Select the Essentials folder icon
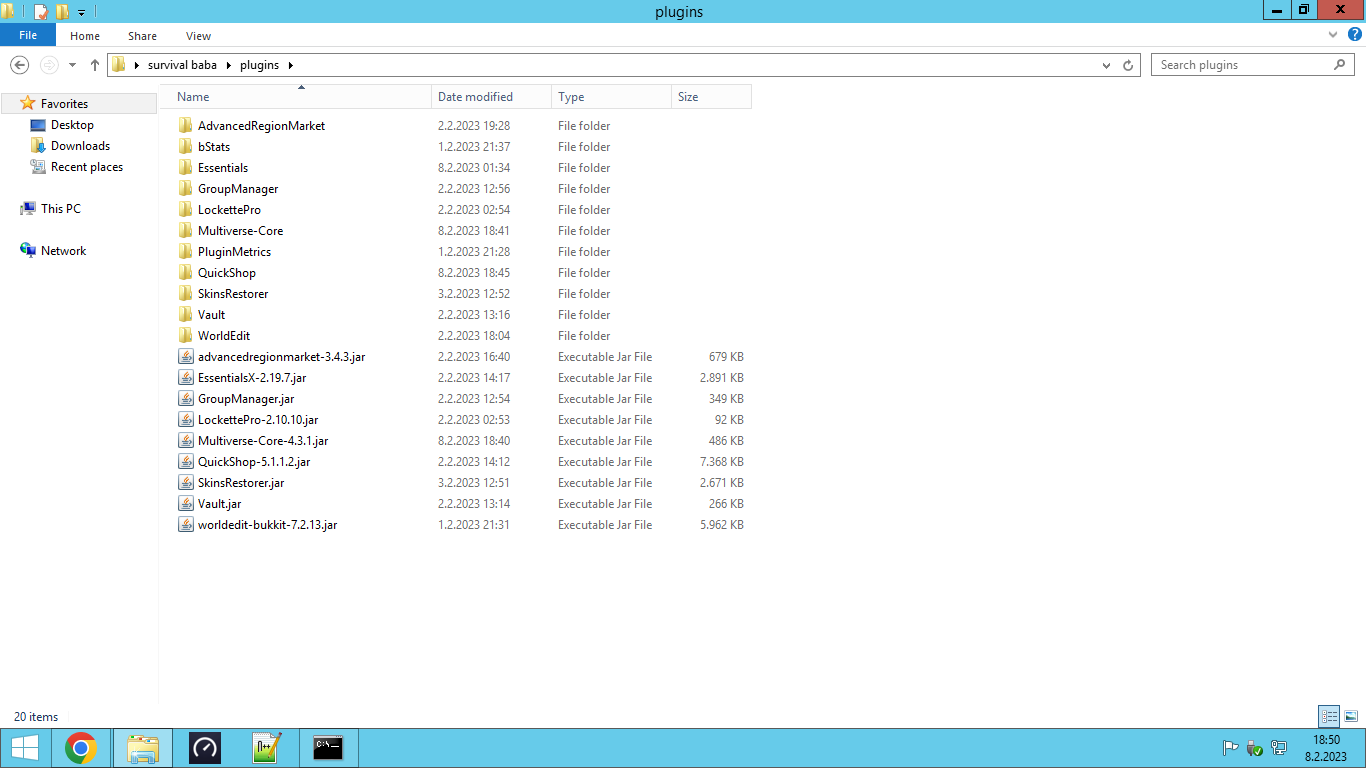Screen dimensions: 1366x768 tap(186, 168)
